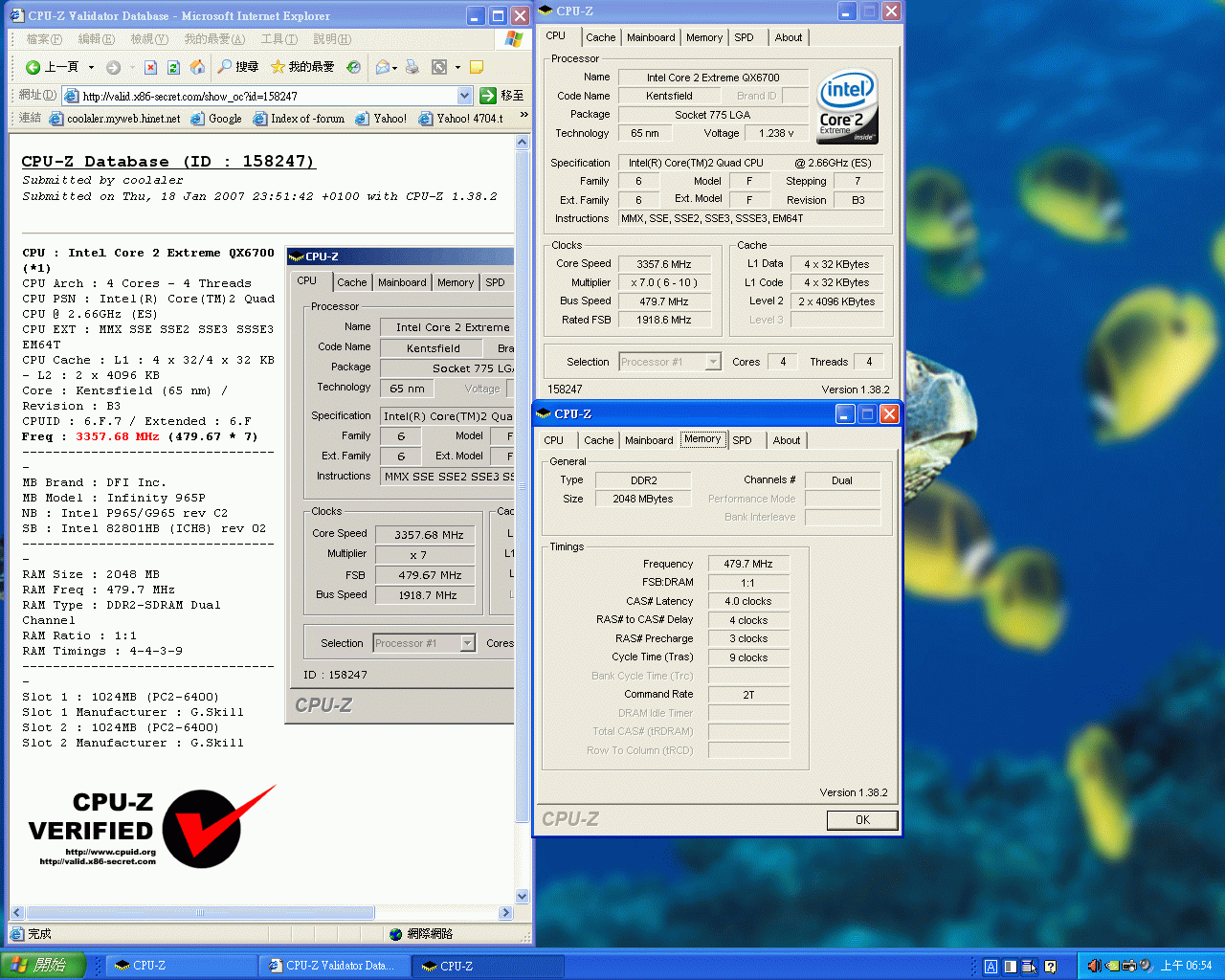Click the Print icon in the IE toolbar
This screenshot has height=980, width=1225.
412,67
